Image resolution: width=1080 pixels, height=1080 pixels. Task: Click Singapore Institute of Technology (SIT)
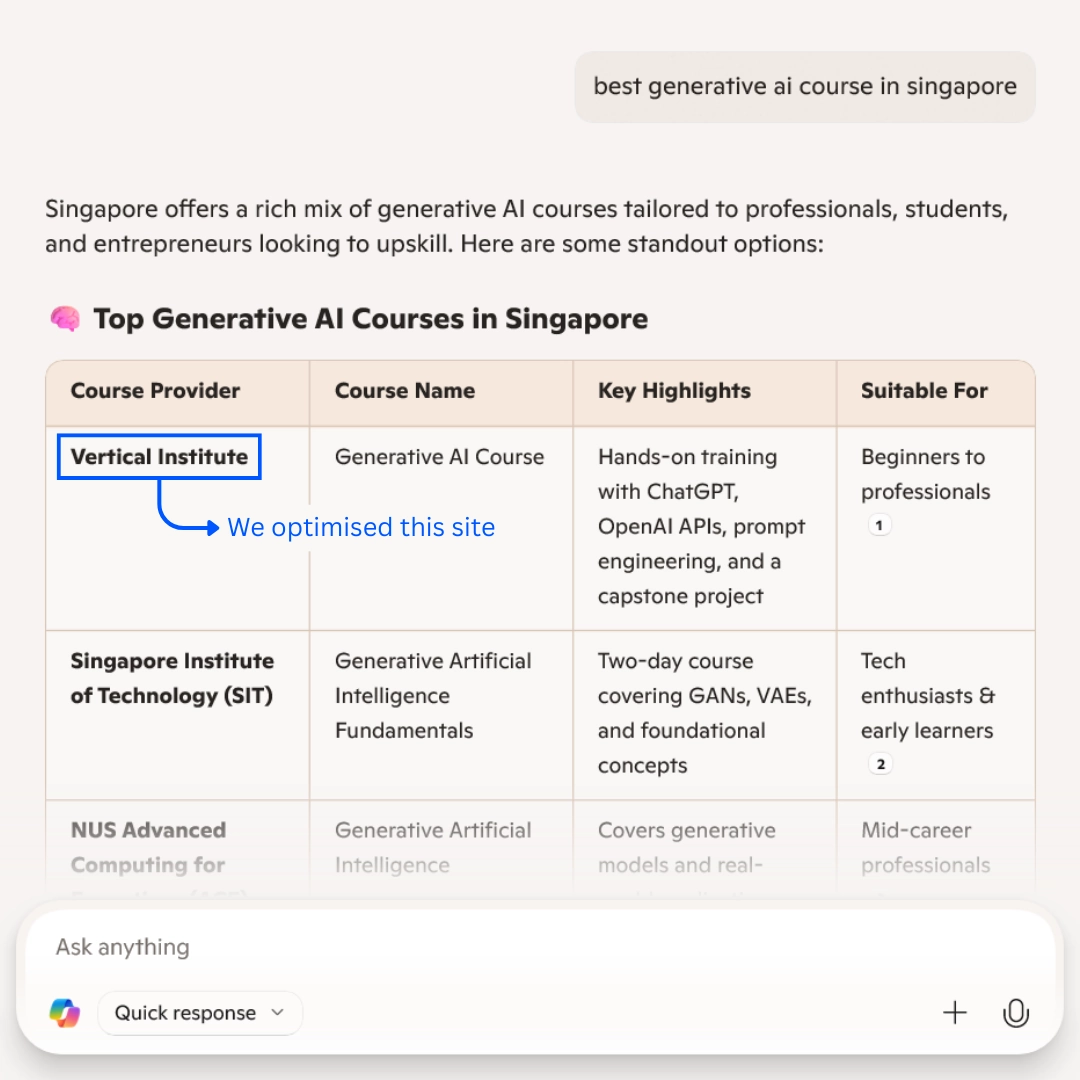point(172,678)
